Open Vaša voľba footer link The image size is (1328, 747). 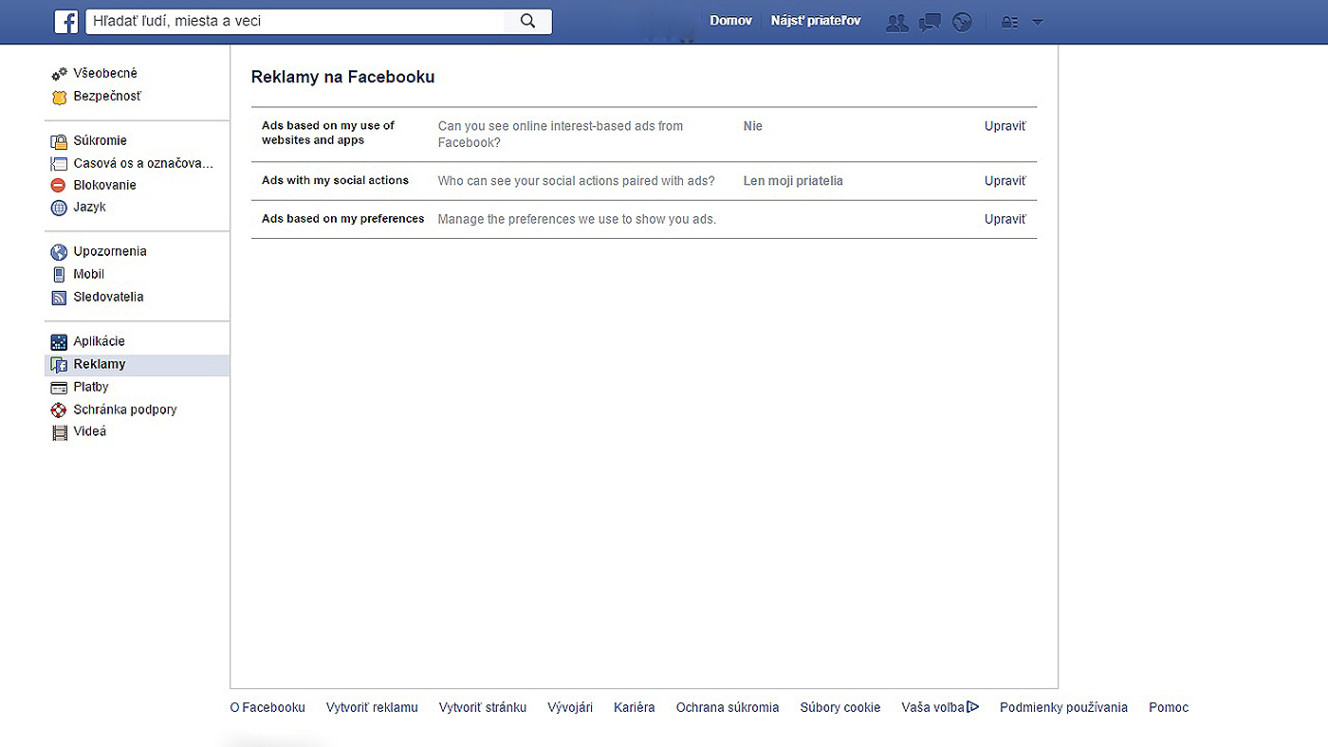tap(933, 707)
